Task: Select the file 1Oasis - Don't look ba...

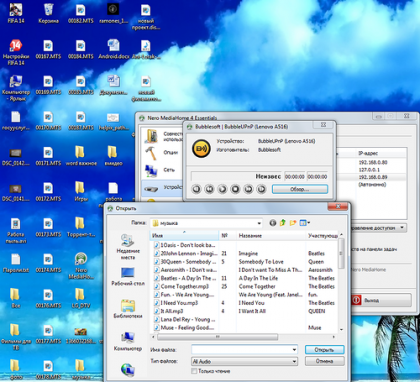Action: [x=185, y=245]
